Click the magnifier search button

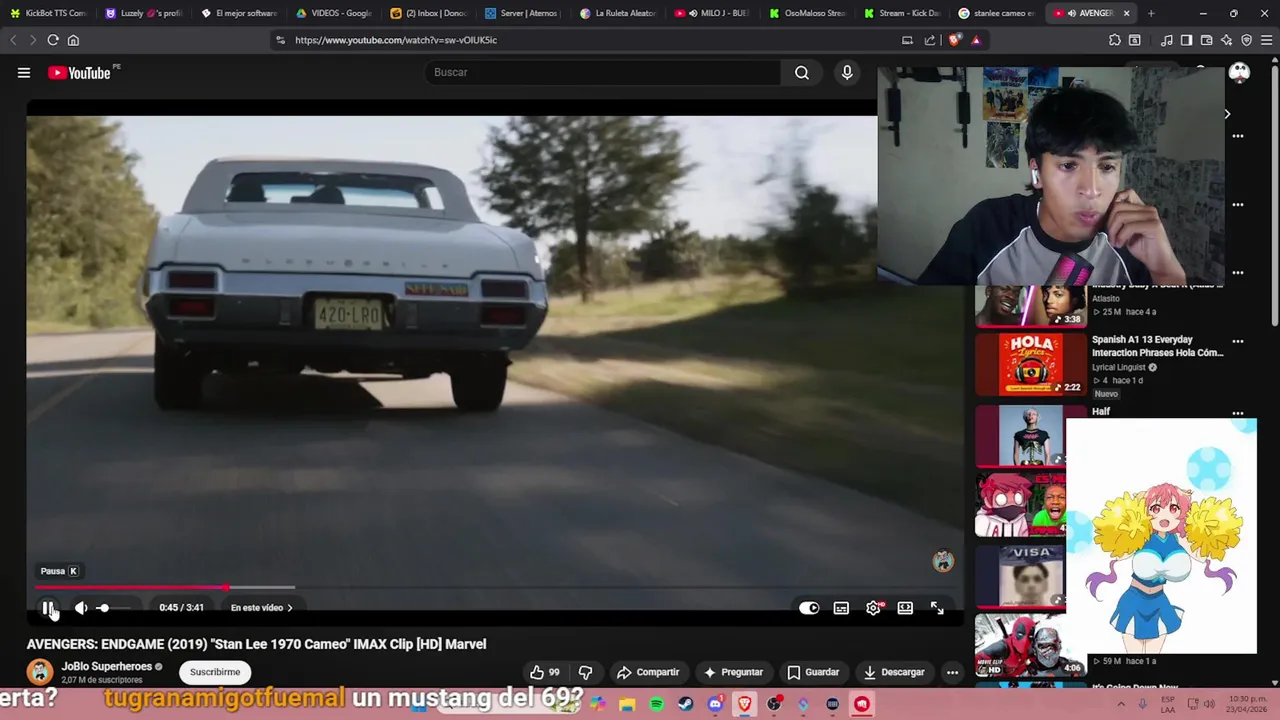click(x=802, y=72)
